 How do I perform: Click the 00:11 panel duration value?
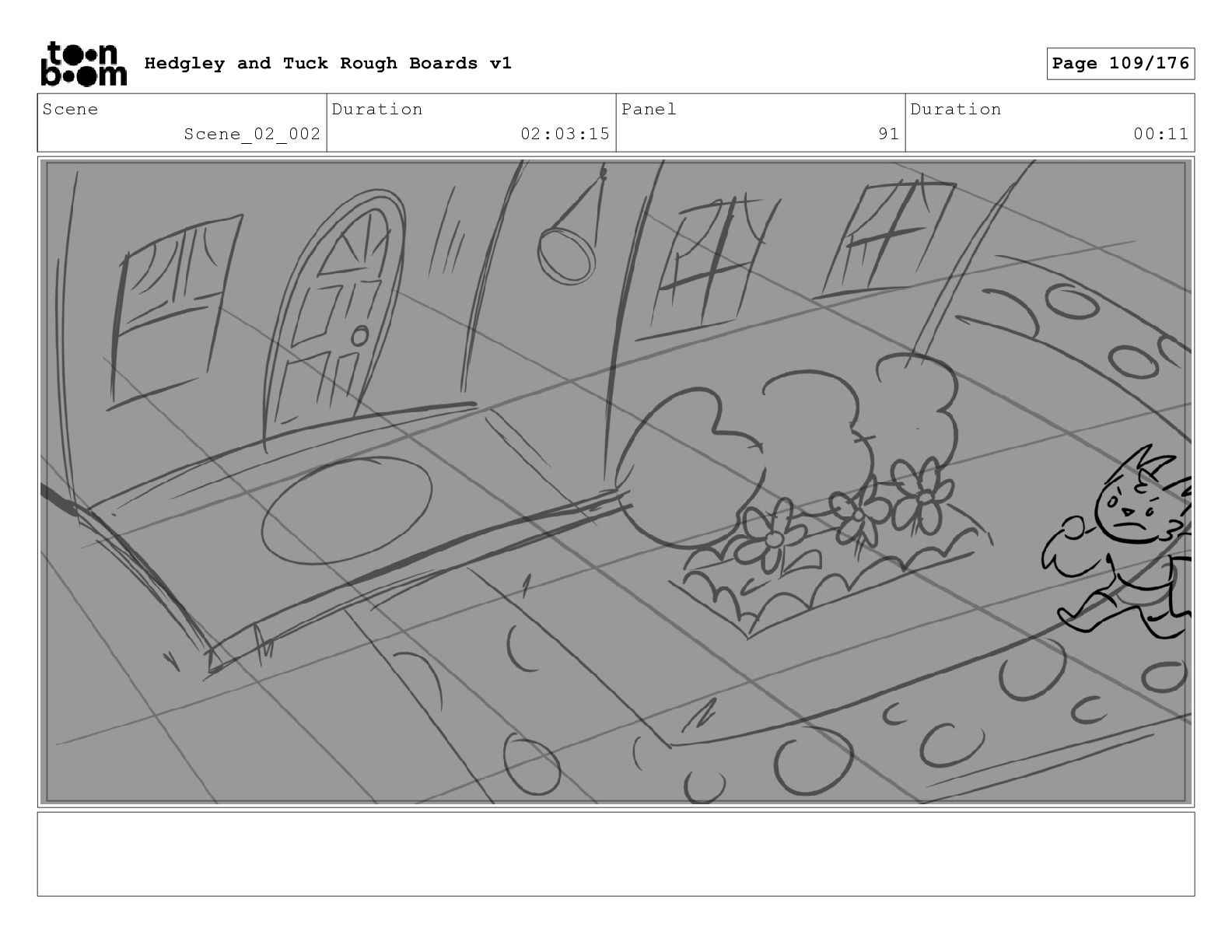1160,134
